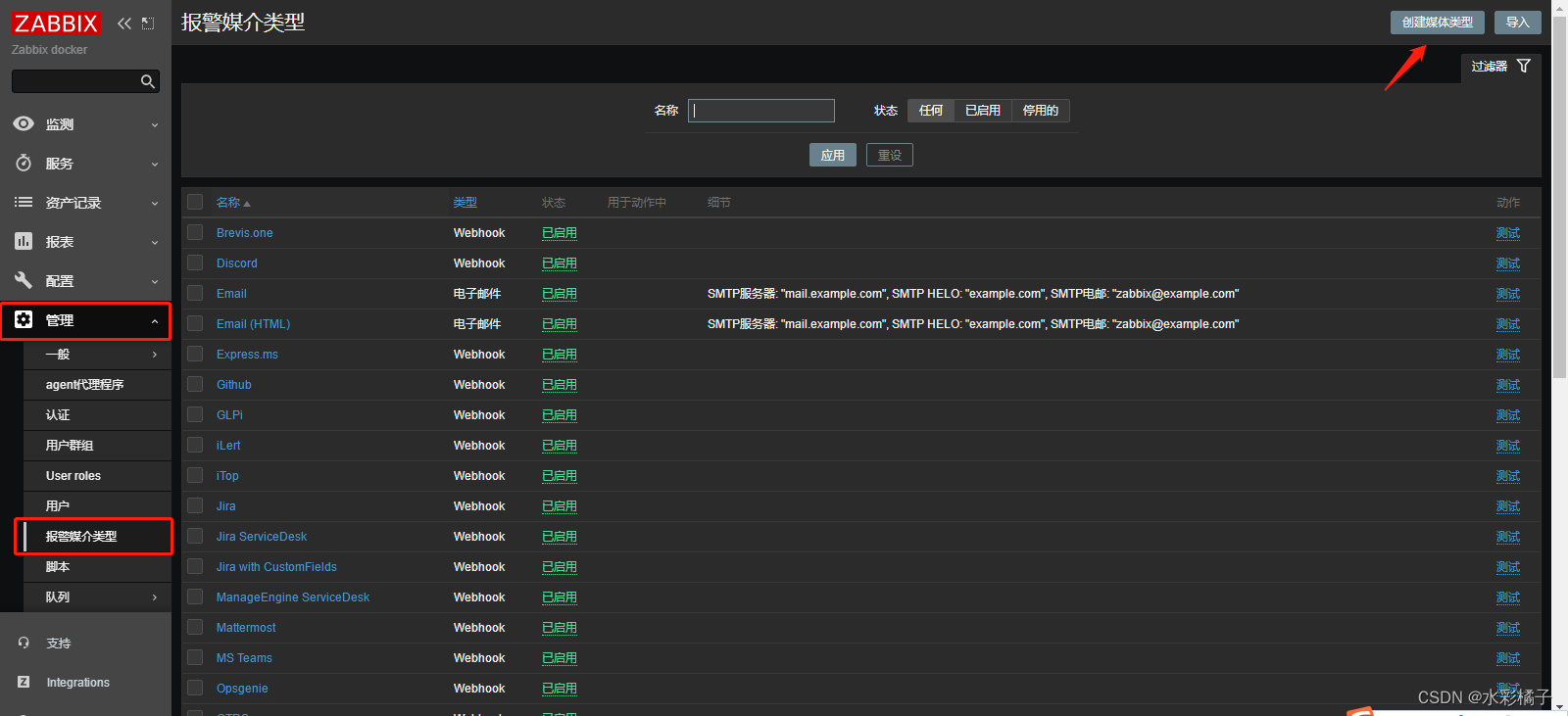Open the Jira ServiceDesk media type
The width and height of the screenshot is (1568, 716).
click(262, 537)
